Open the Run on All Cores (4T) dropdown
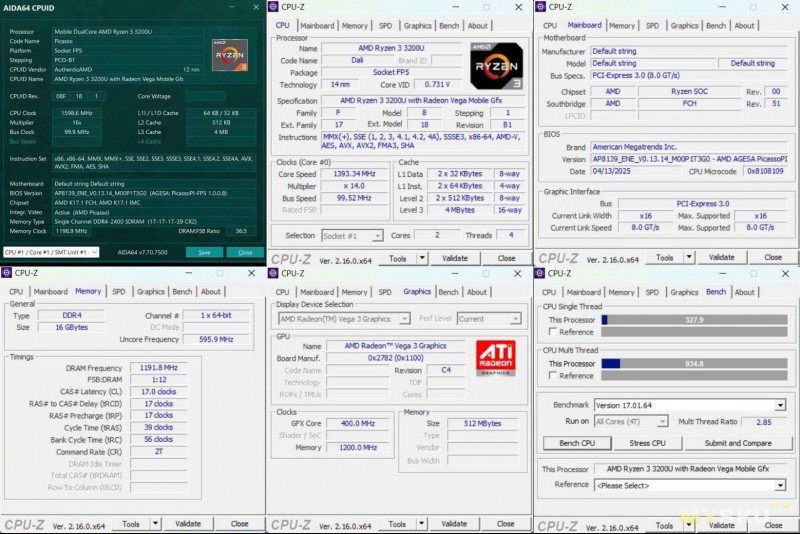 click(x=631, y=422)
